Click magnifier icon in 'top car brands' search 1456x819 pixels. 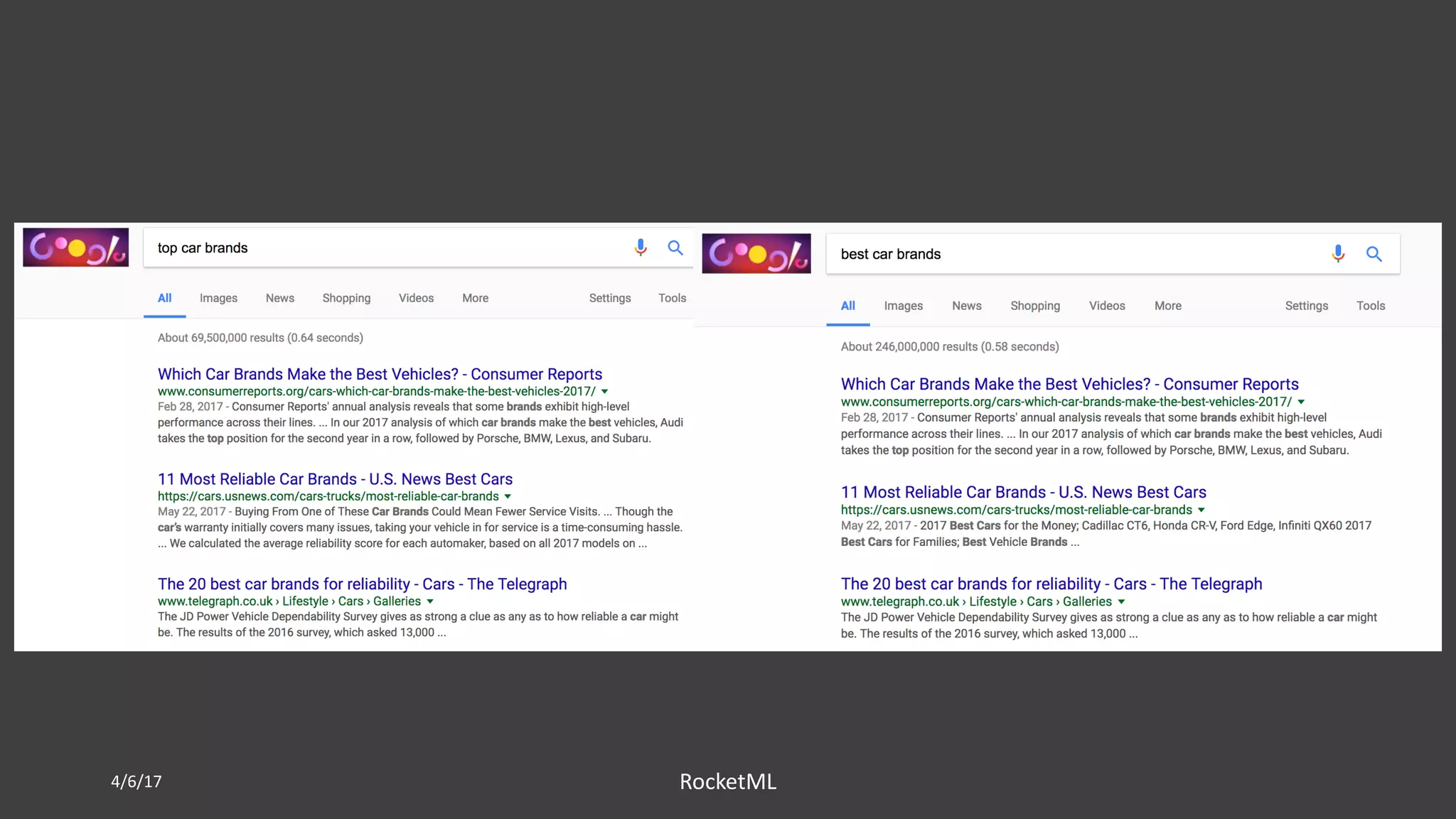pos(675,247)
